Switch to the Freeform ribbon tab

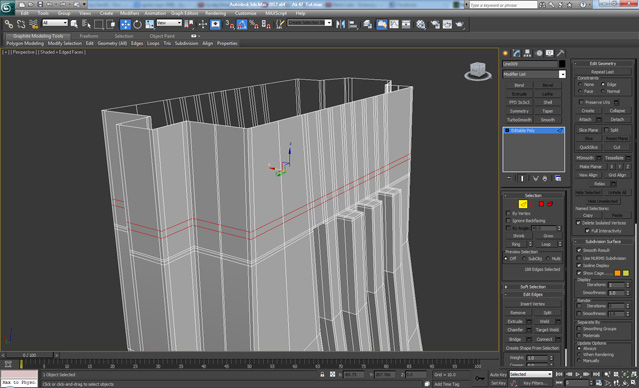click(x=89, y=36)
